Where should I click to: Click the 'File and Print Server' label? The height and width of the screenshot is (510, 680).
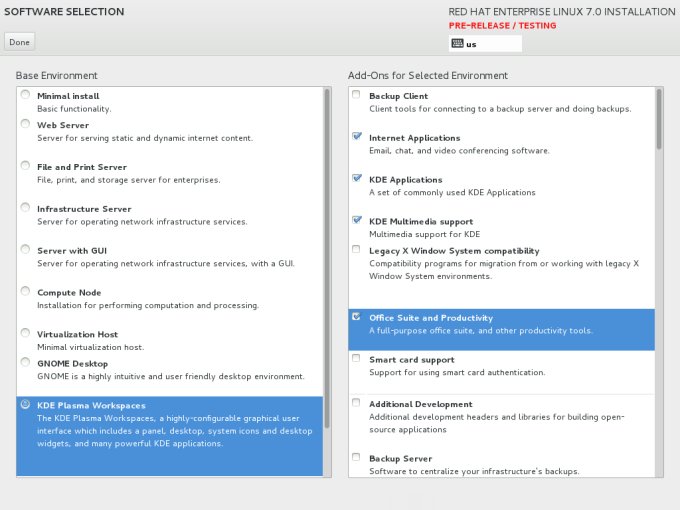[x=82, y=167]
